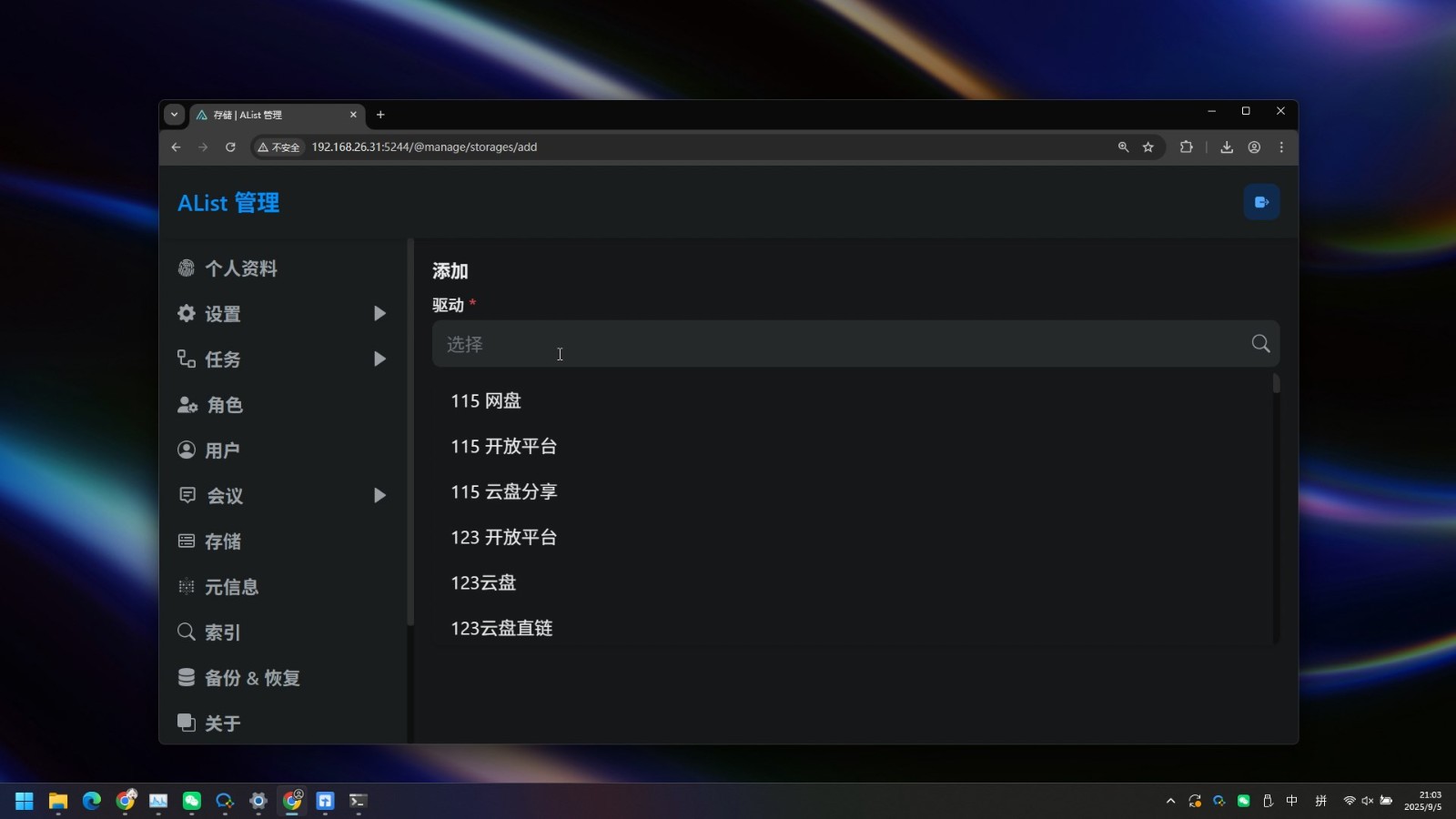Click the search magnifier in driver field

coord(1260,344)
